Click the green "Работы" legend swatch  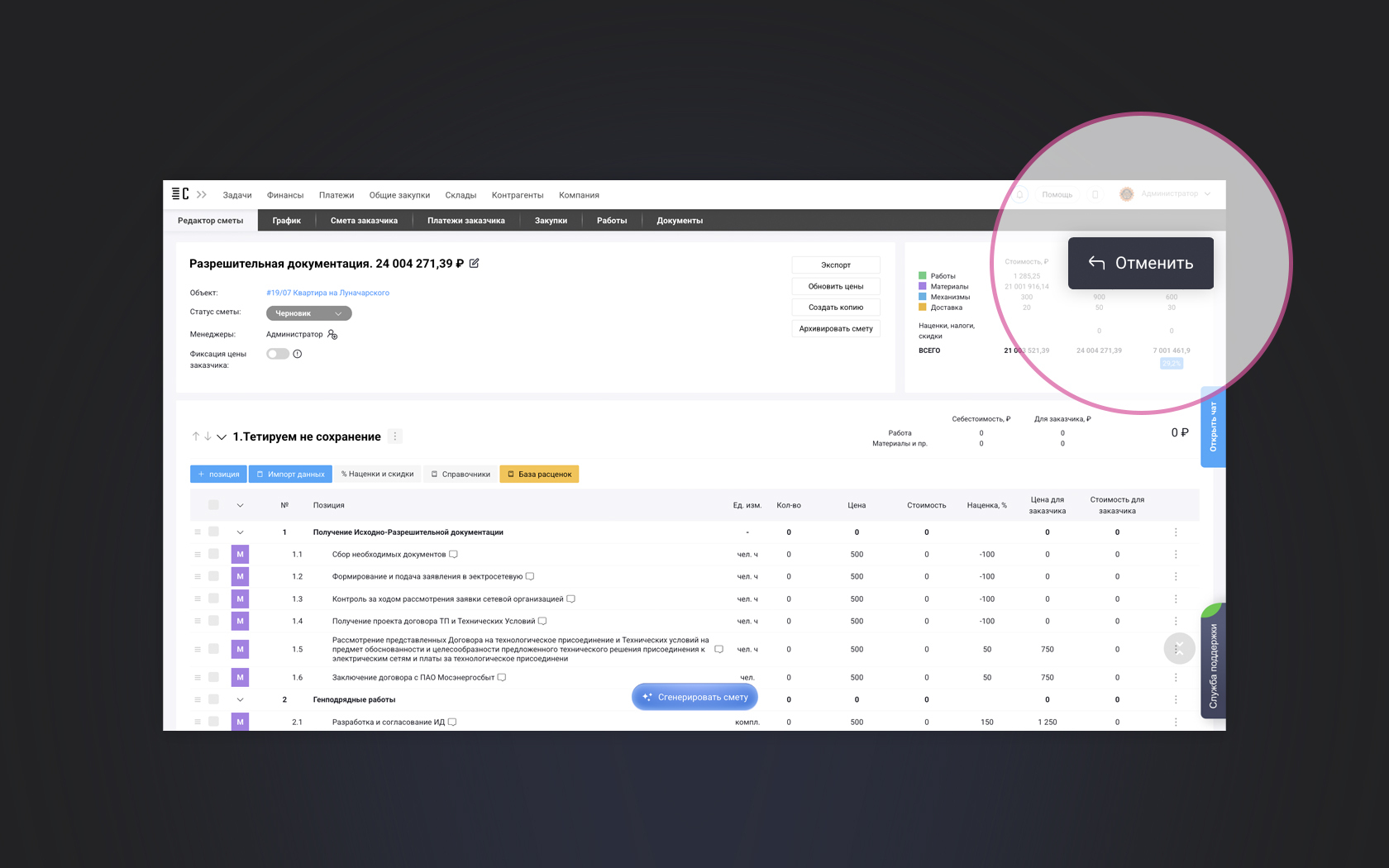point(923,276)
